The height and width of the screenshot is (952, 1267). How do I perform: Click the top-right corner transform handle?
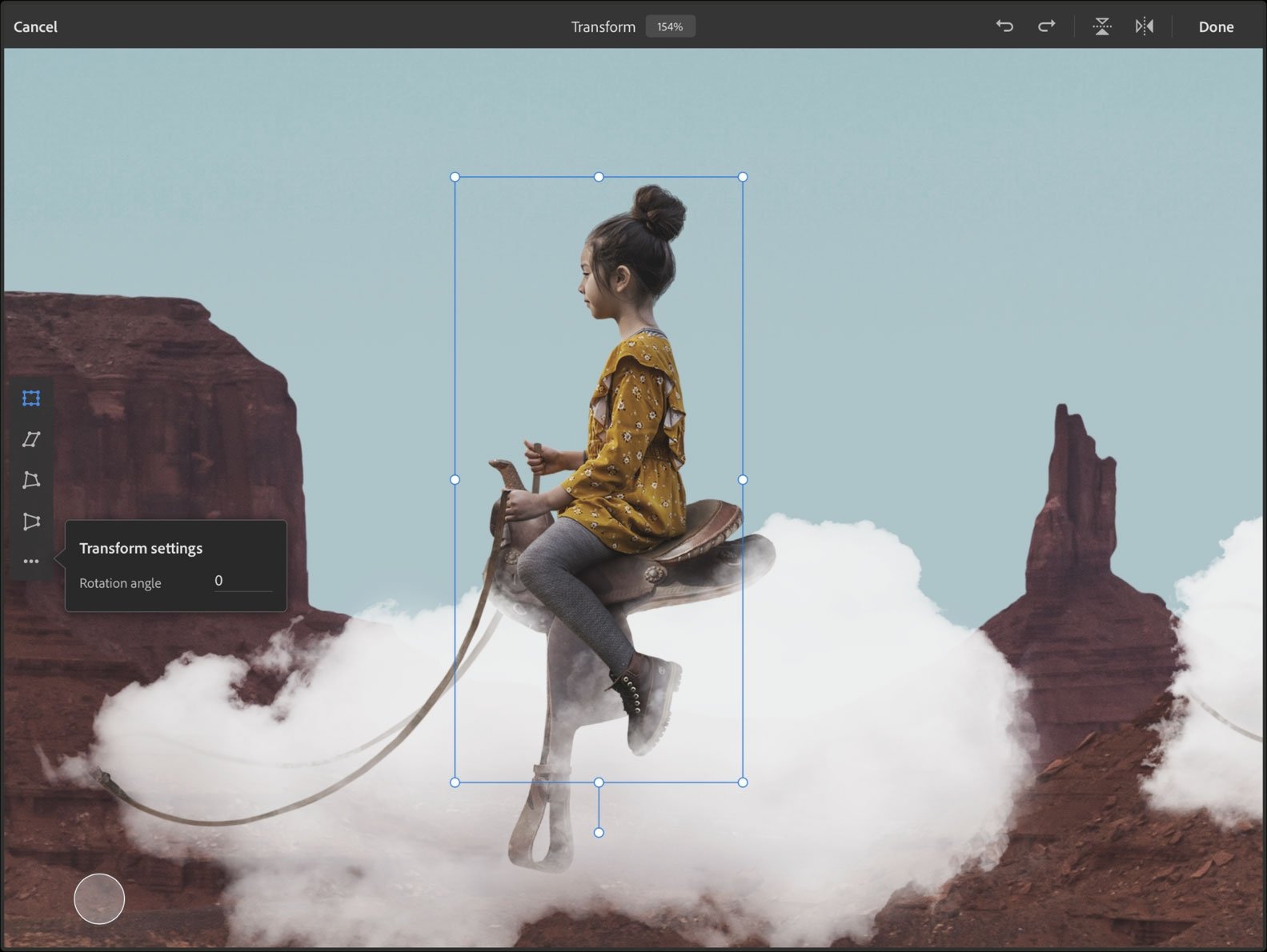point(743,177)
